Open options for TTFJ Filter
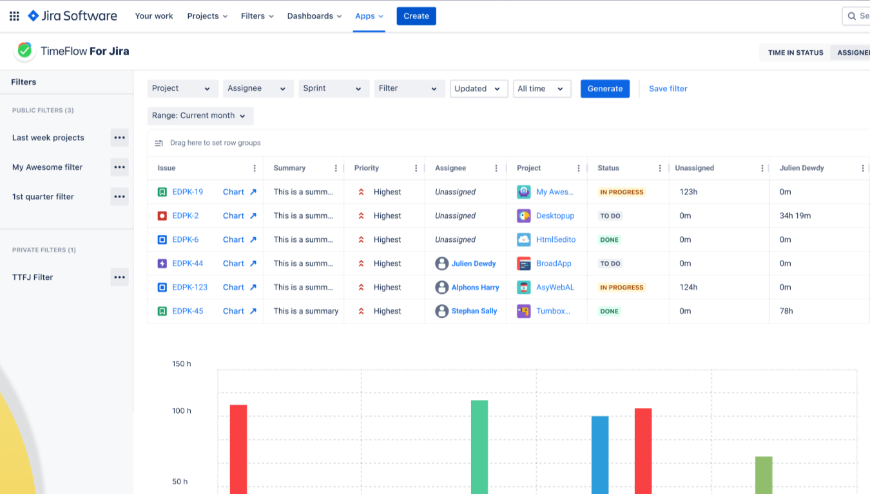The image size is (870, 494). tap(119, 277)
